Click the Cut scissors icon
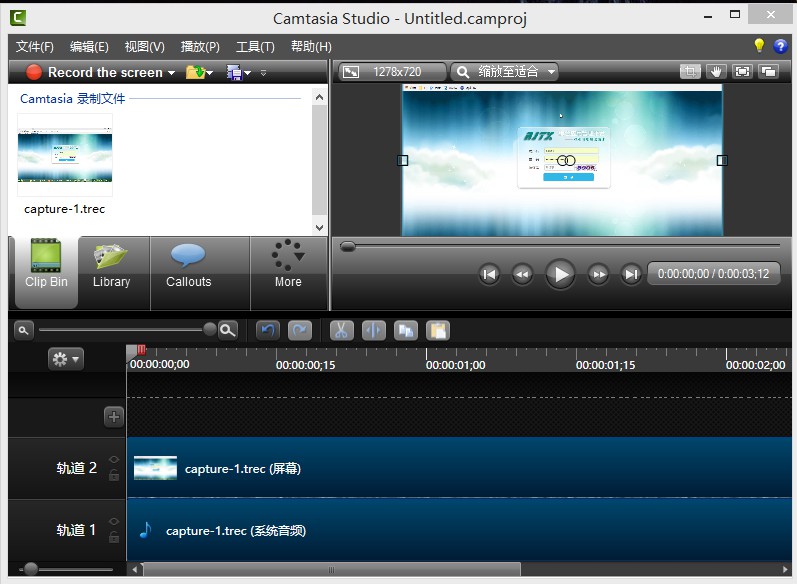This screenshot has width=797, height=584. point(342,331)
